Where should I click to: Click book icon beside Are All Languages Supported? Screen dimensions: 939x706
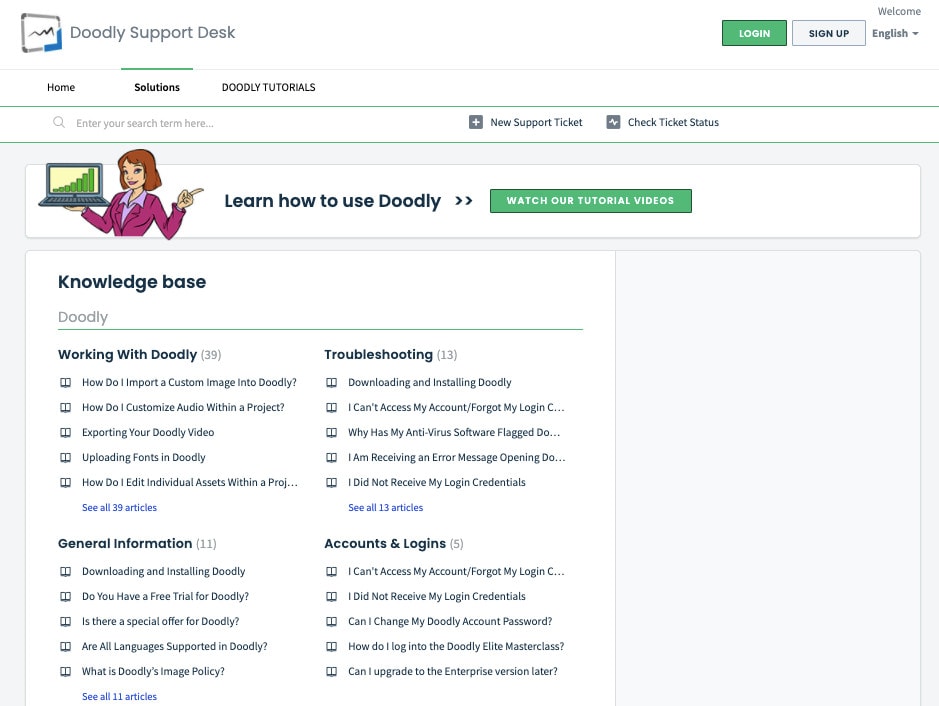(65, 647)
